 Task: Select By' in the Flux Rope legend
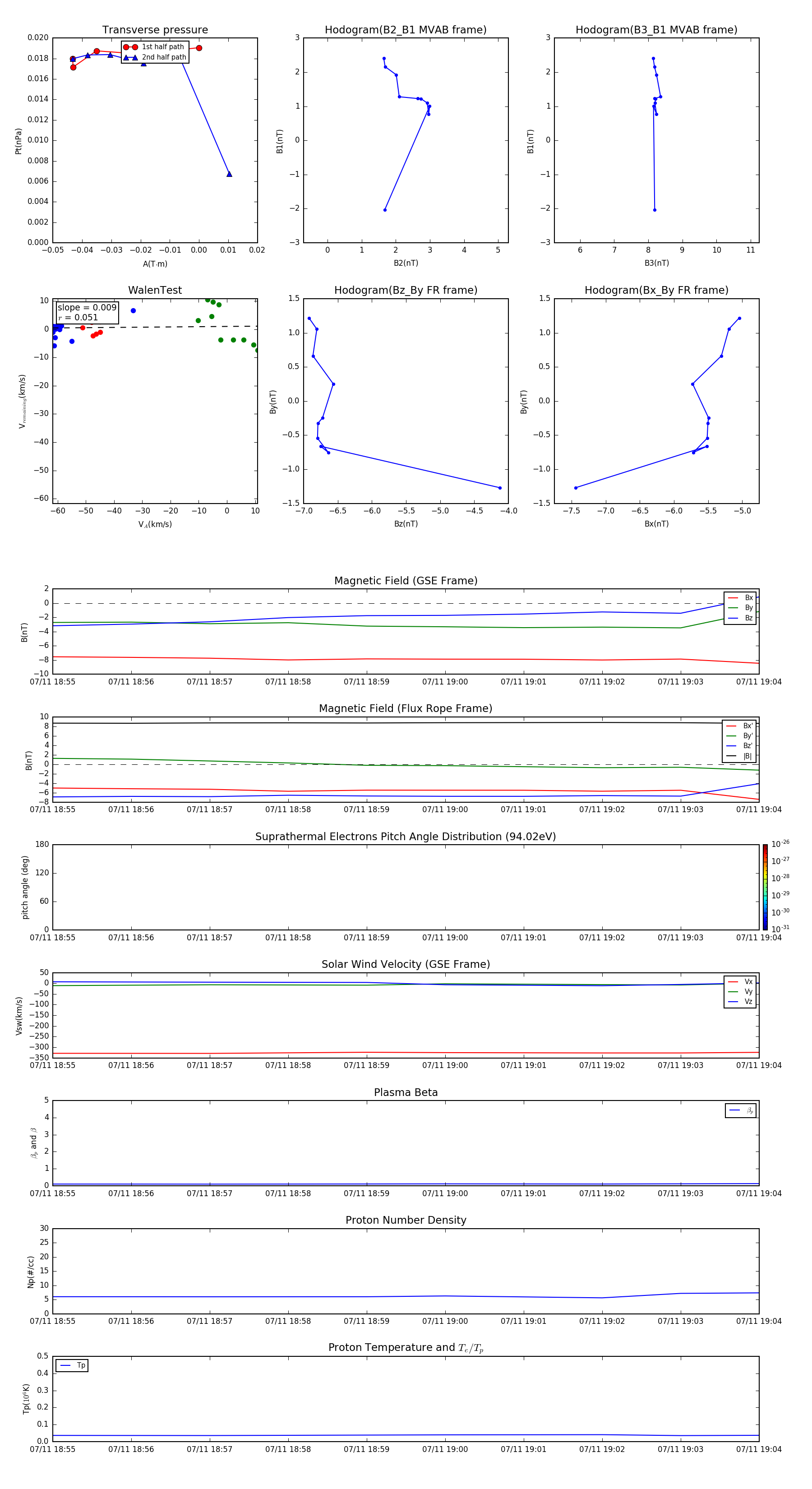[x=740, y=736]
